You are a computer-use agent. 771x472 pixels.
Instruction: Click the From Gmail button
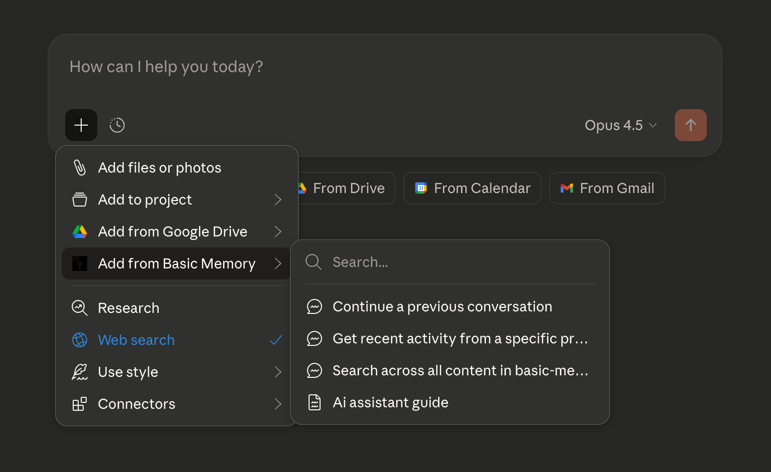(607, 188)
